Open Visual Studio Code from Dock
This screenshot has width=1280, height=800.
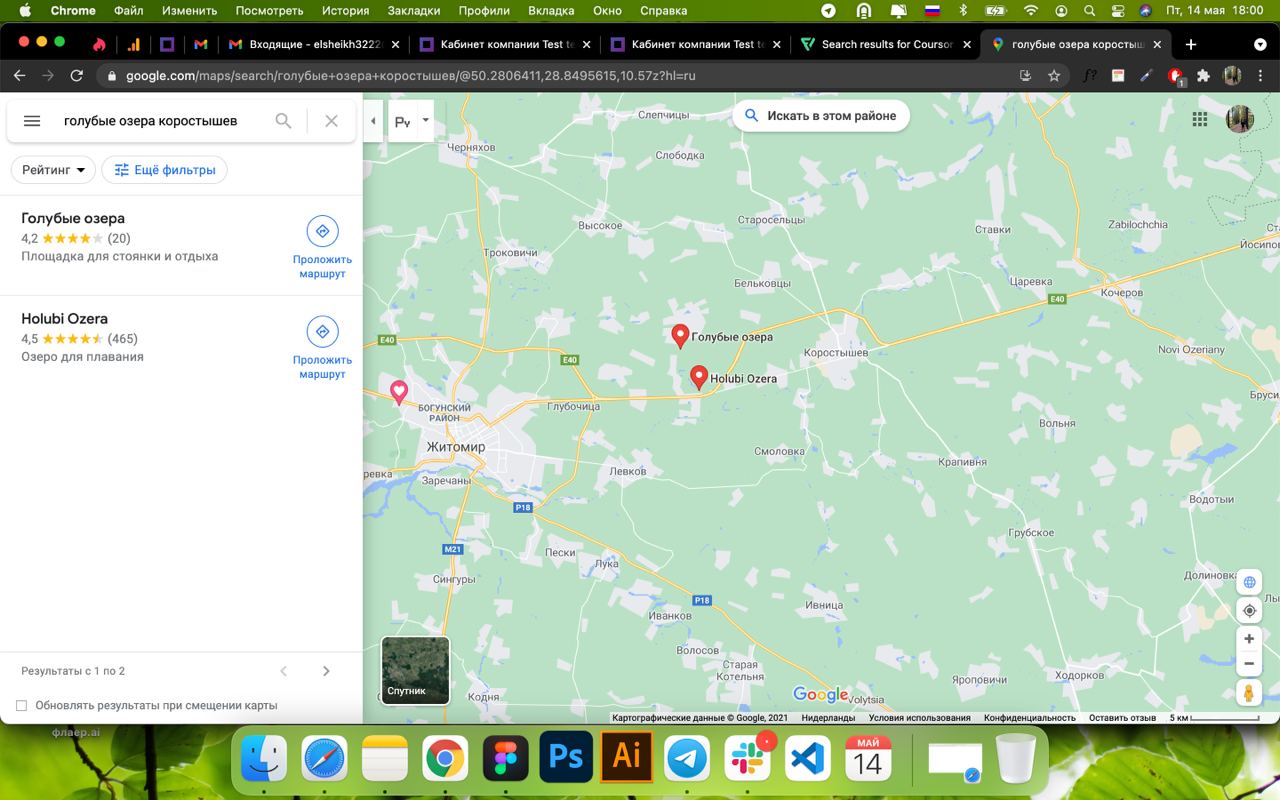pyautogui.click(x=808, y=759)
